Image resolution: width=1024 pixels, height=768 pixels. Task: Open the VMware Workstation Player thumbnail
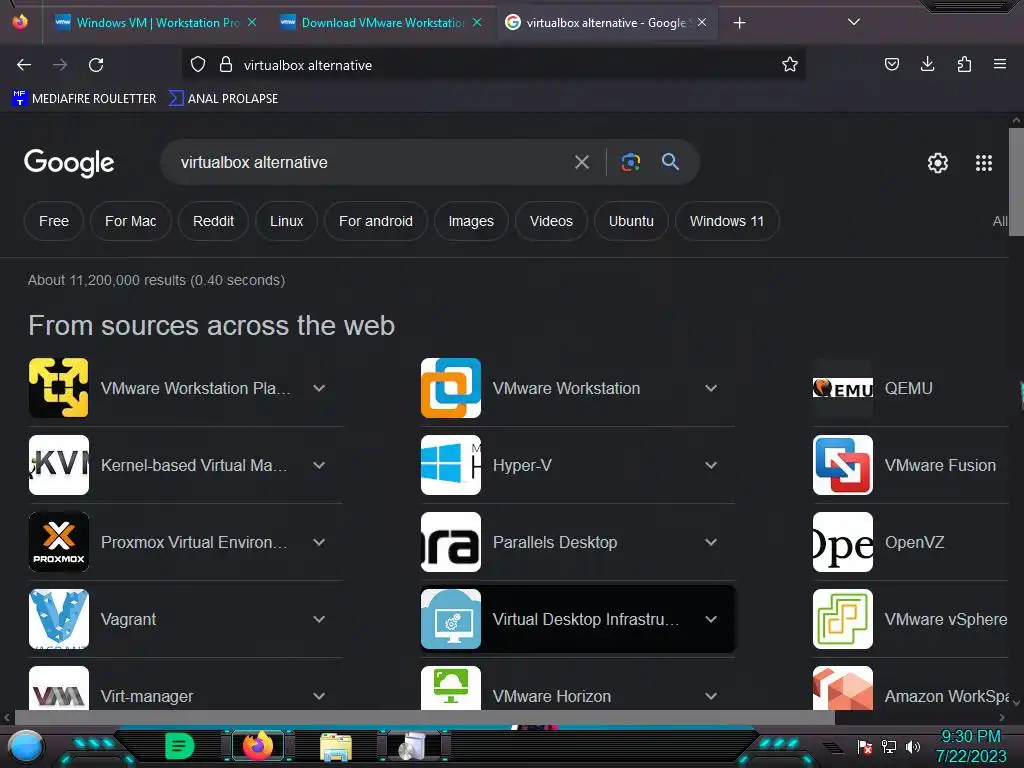point(59,388)
